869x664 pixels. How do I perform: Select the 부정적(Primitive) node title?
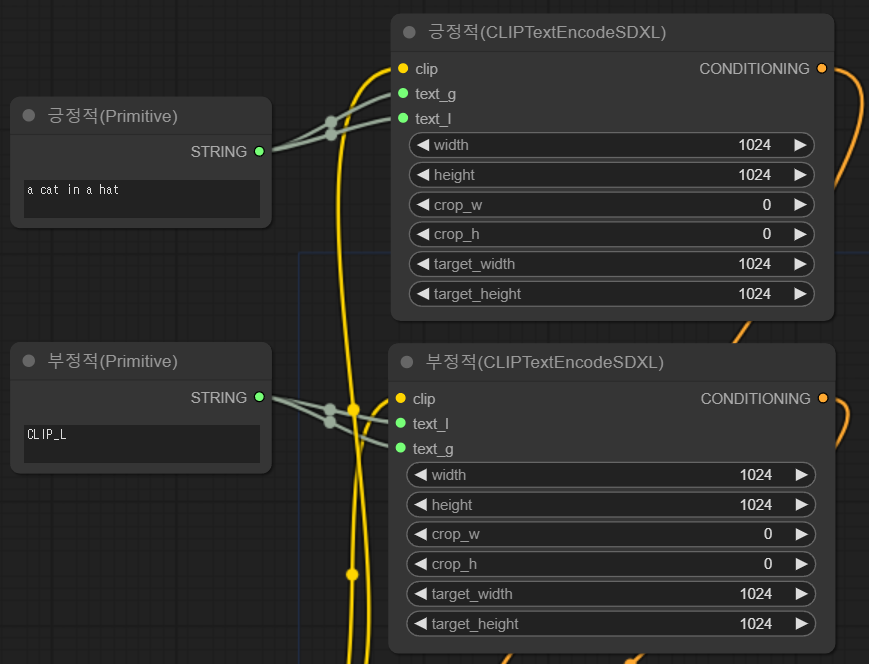pyautogui.click(x=113, y=361)
